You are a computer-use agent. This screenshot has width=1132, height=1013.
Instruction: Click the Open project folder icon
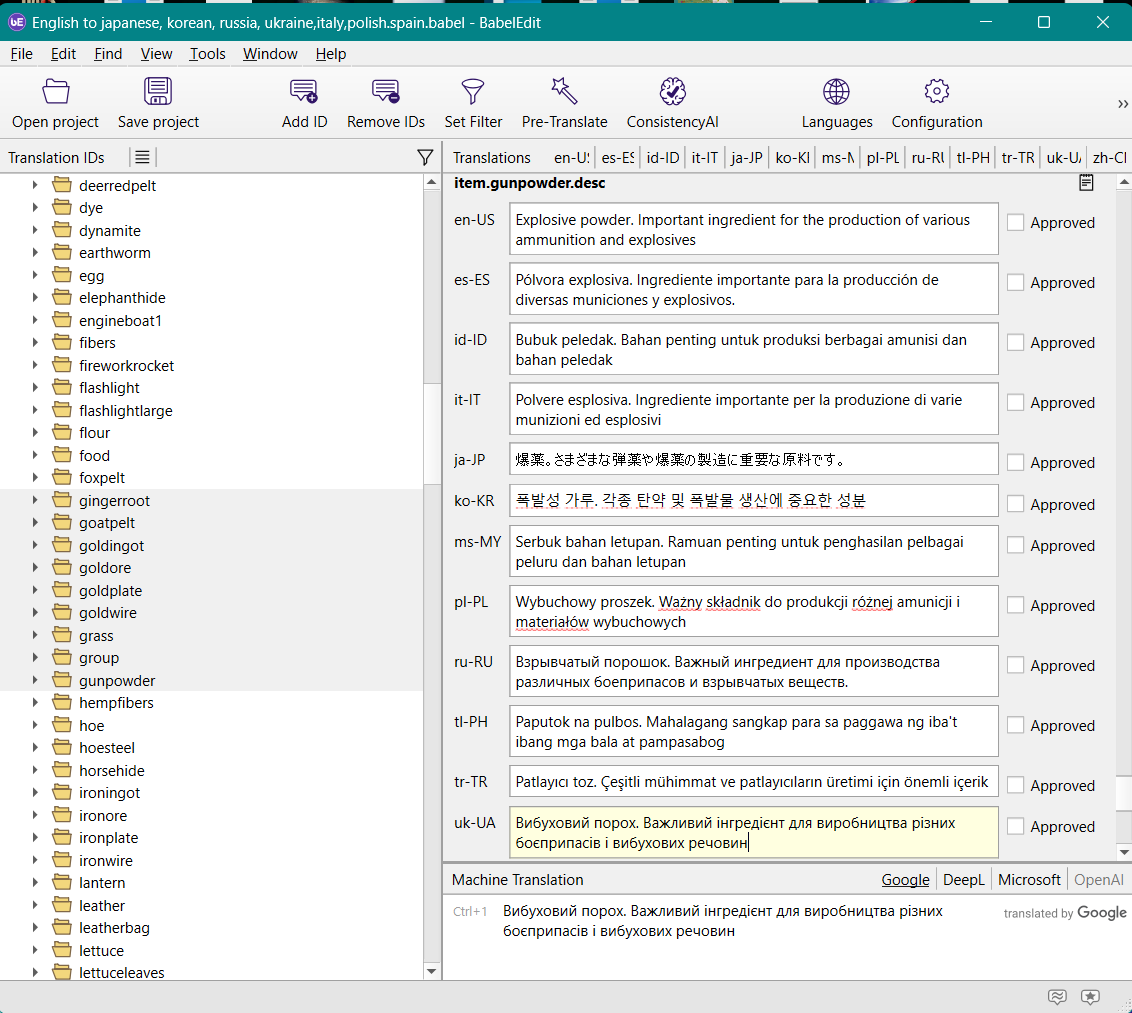(56, 93)
